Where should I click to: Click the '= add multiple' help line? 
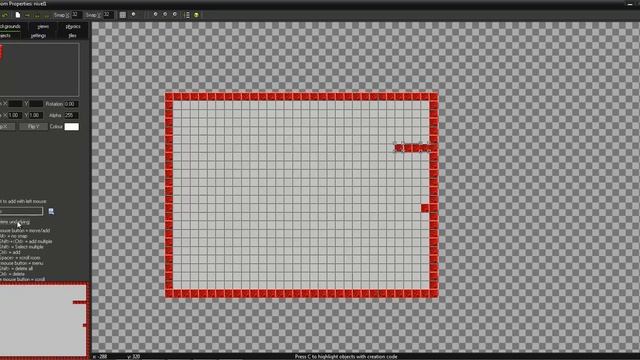pyautogui.click(x=26, y=241)
